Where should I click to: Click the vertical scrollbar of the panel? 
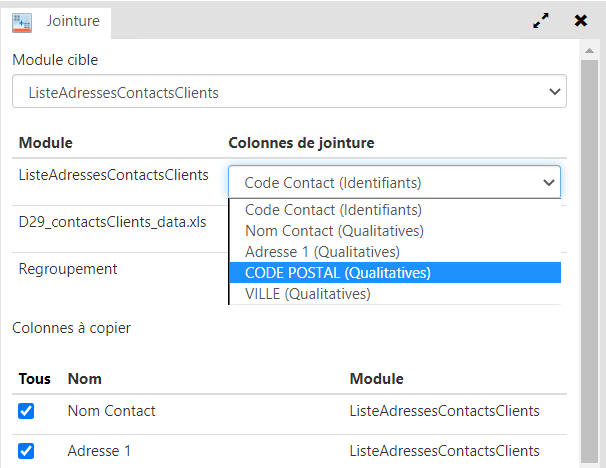point(591,250)
